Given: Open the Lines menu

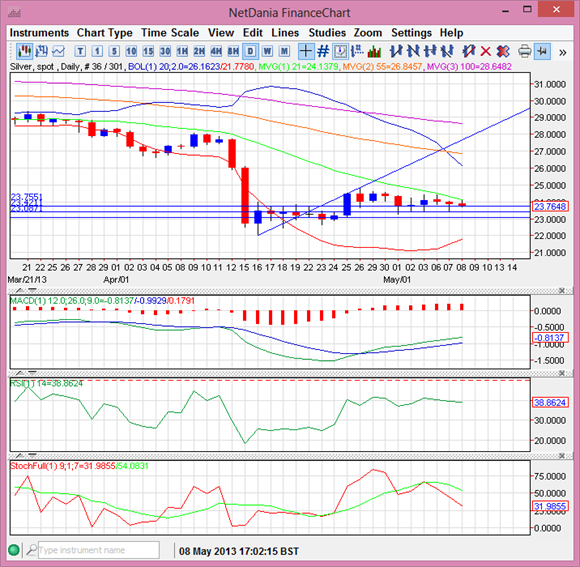Looking at the screenshot, I should (x=285, y=33).
